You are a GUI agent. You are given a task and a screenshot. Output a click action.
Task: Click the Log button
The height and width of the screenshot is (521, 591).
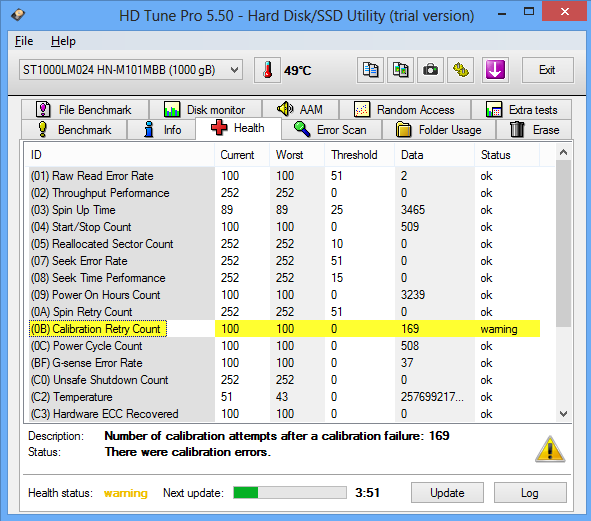530,493
